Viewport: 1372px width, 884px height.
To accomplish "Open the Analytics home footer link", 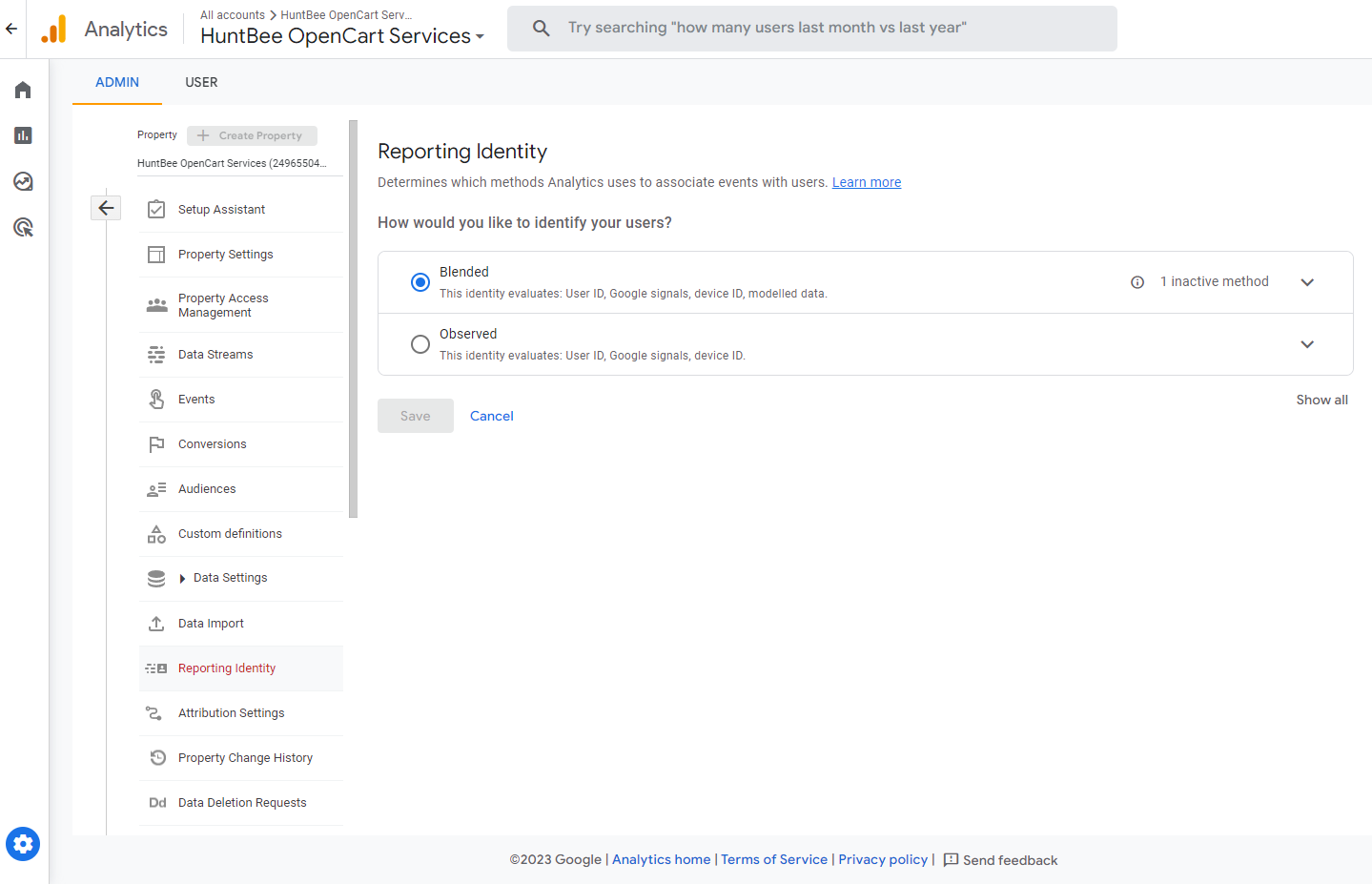I will click(x=662, y=859).
